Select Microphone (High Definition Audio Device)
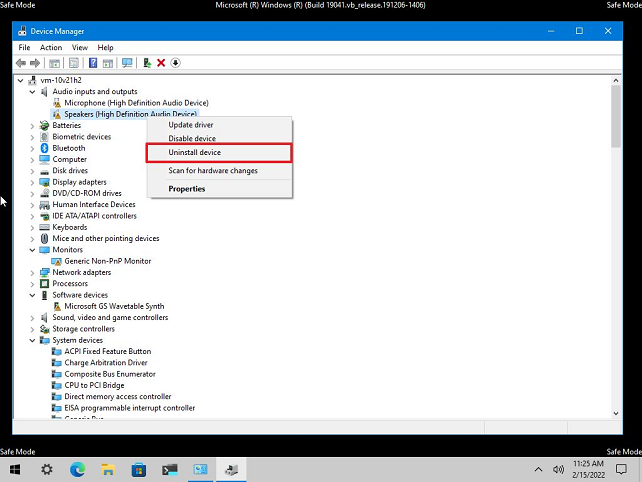Image resolution: width=642 pixels, height=482 pixels. [x=136, y=103]
